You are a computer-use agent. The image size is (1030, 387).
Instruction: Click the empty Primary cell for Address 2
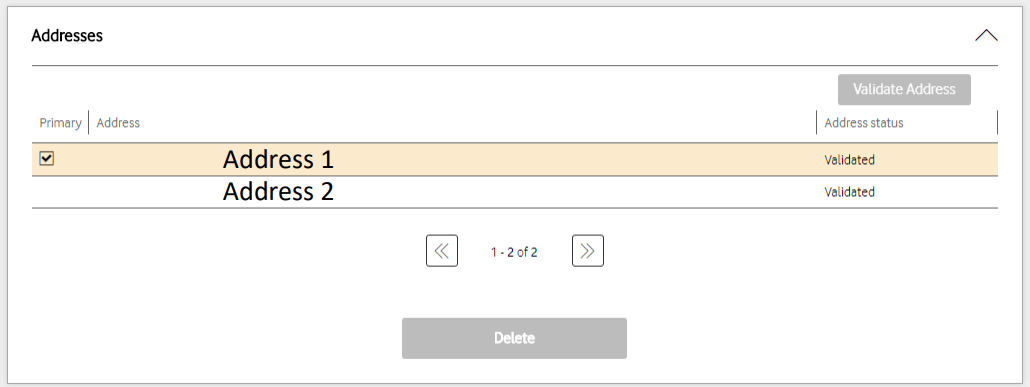60,192
